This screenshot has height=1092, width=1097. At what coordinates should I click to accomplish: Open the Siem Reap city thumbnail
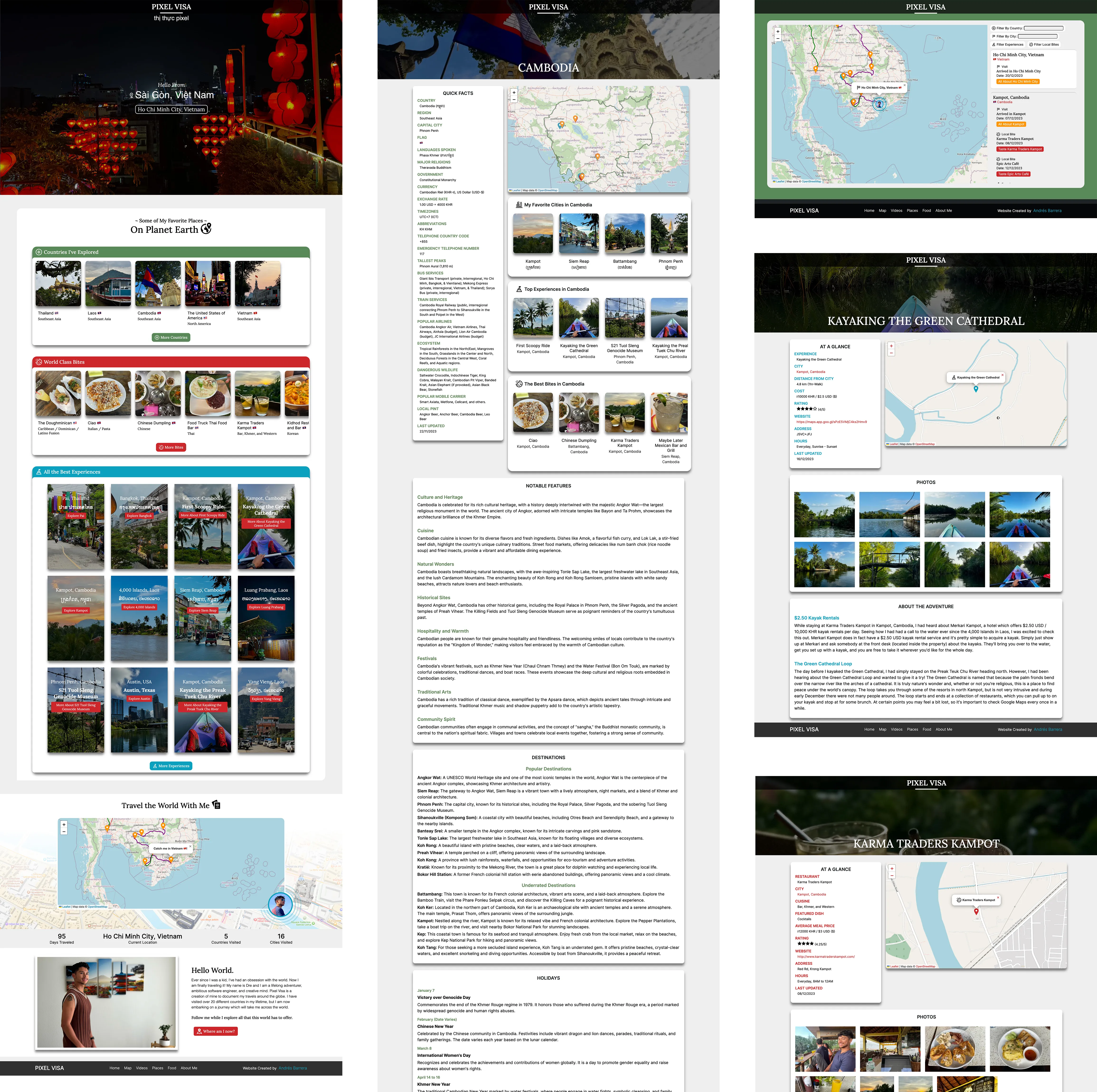pyautogui.click(x=579, y=233)
